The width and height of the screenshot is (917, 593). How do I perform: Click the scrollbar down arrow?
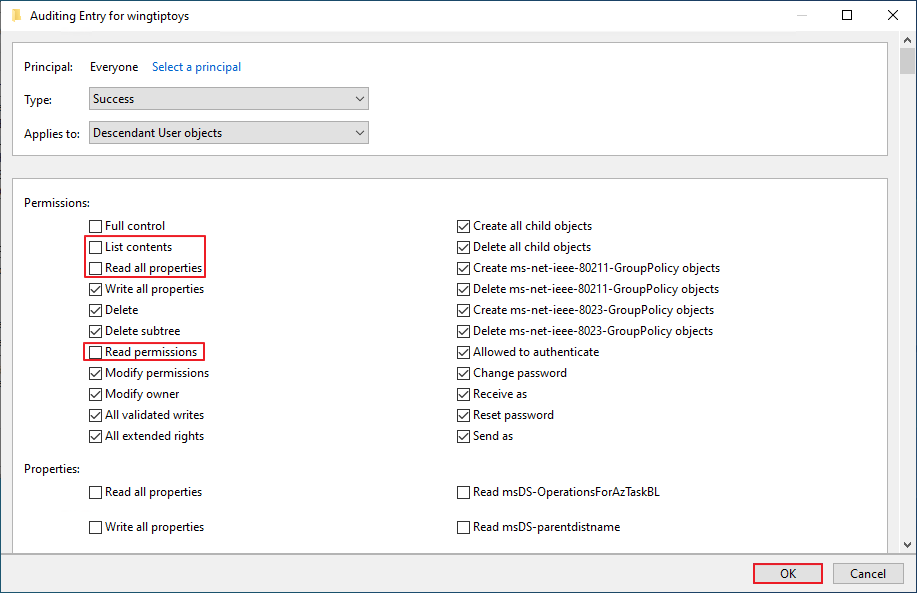point(907,544)
